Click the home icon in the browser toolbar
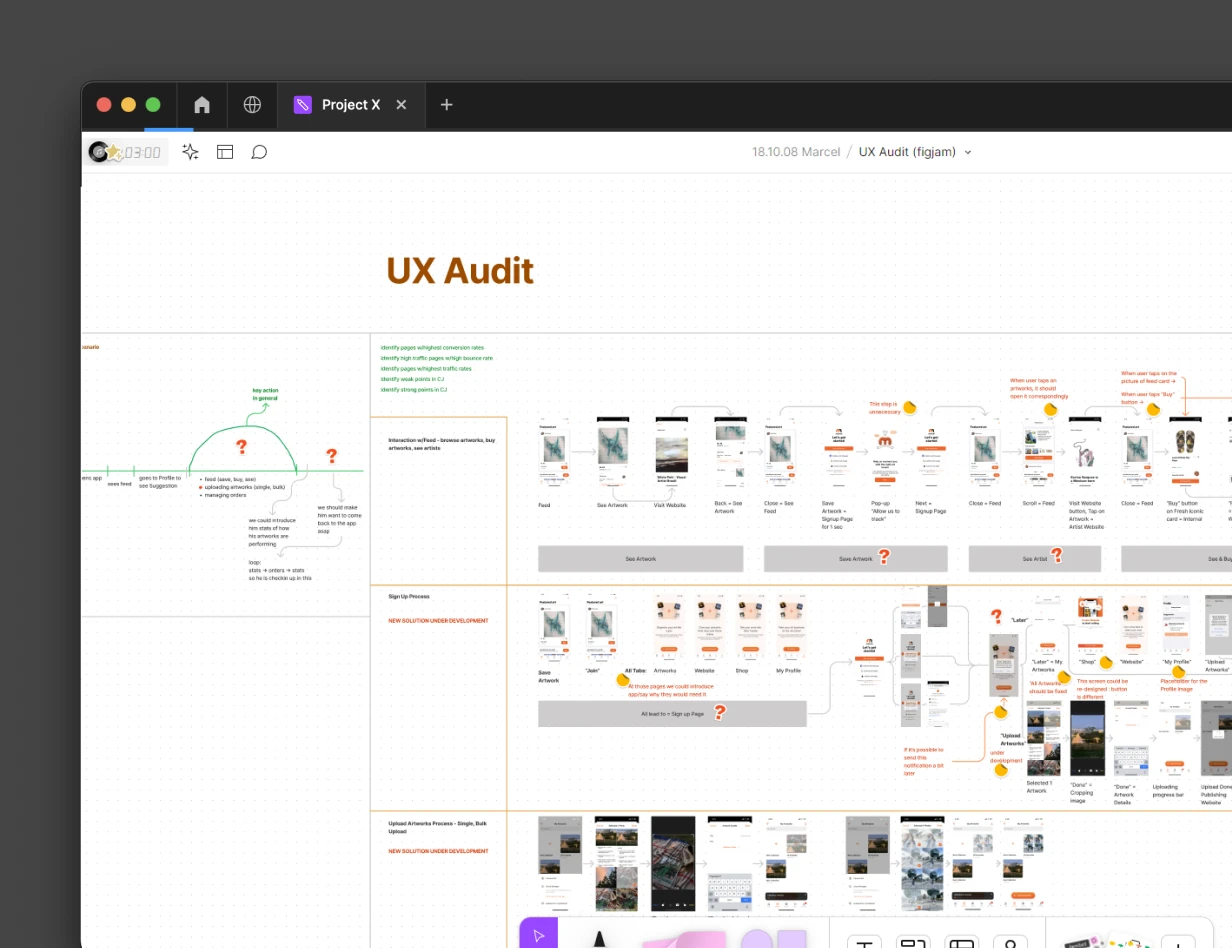The width and height of the screenshot is (1232, 948). 202,105
